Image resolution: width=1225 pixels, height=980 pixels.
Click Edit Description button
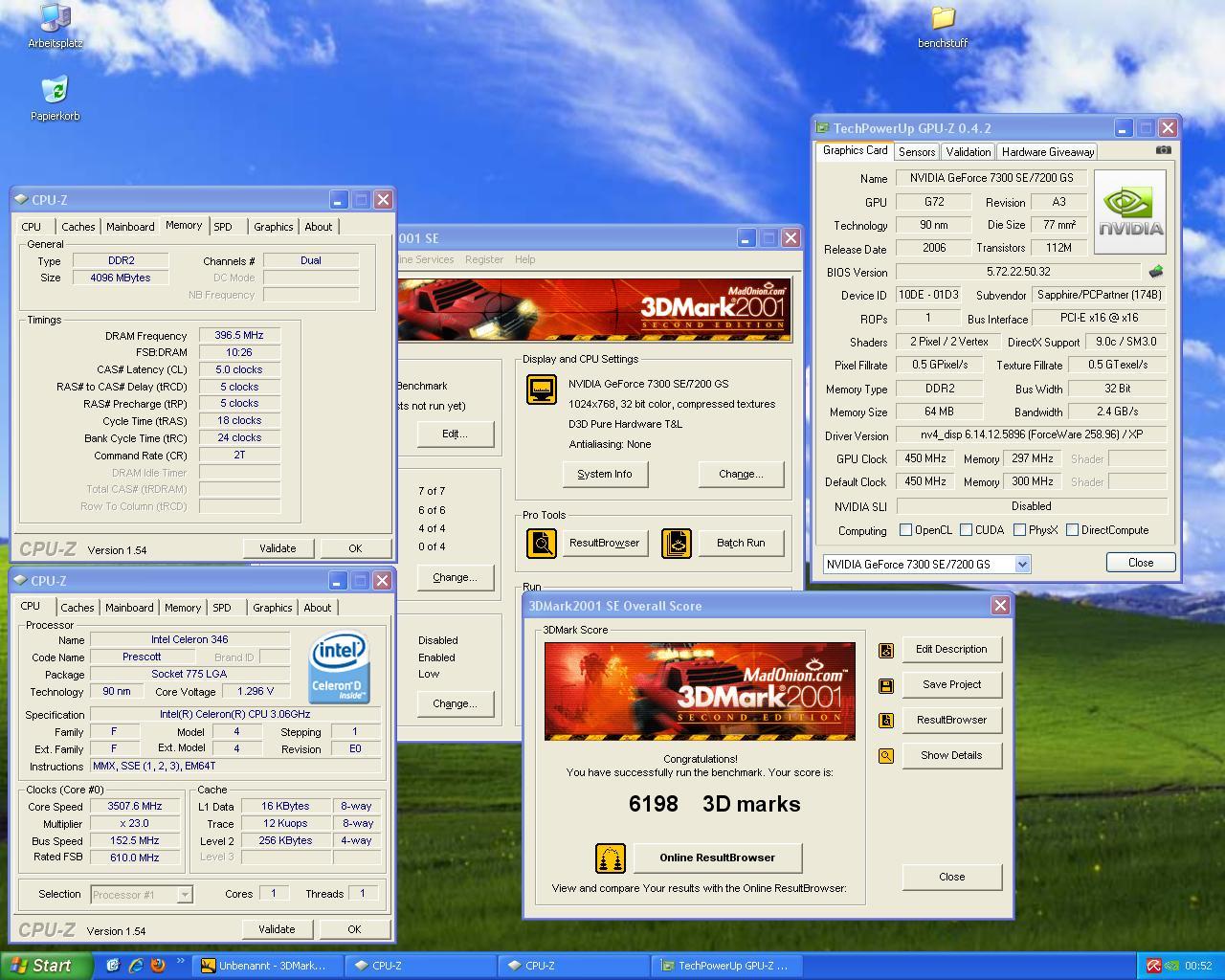pyautogui.click(x=951, y=650)
